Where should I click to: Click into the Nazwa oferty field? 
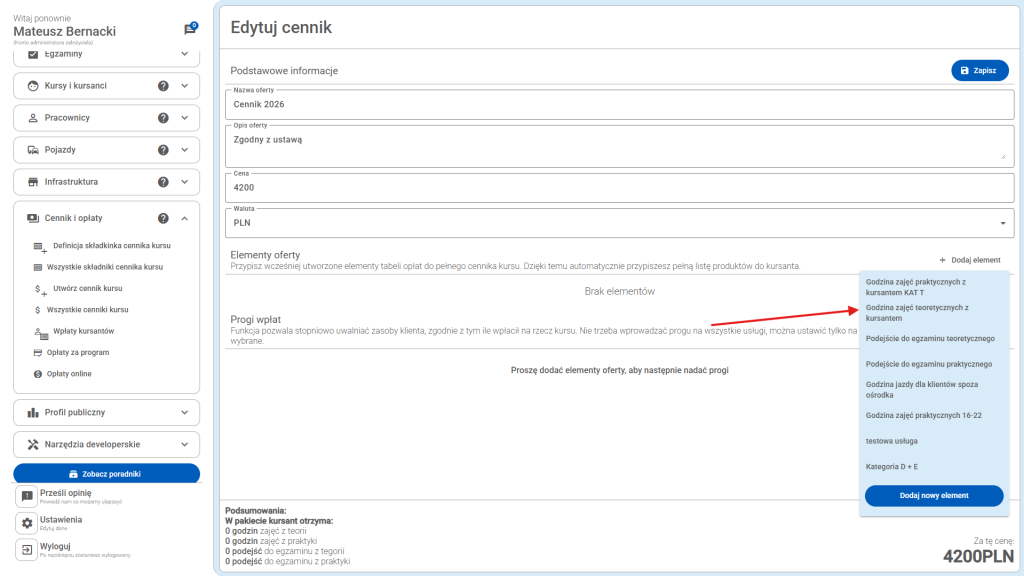click(x=619, y=103)
